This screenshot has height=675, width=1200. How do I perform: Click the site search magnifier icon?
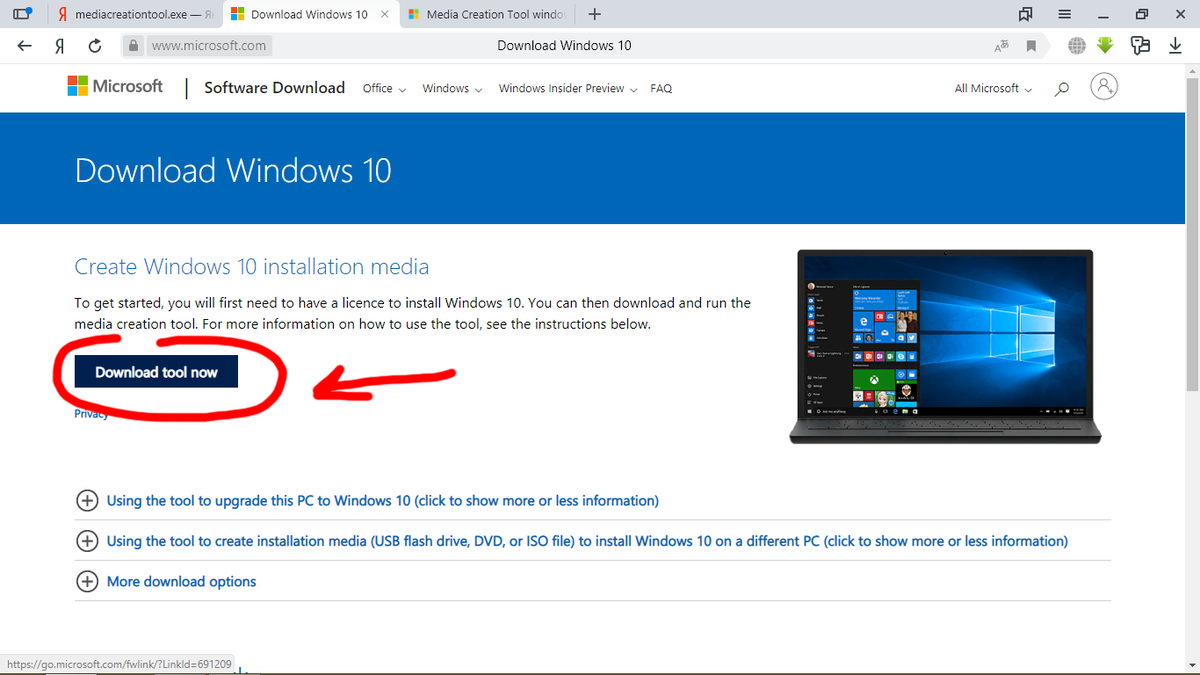pyautogui.click(x=1062, y=89)
